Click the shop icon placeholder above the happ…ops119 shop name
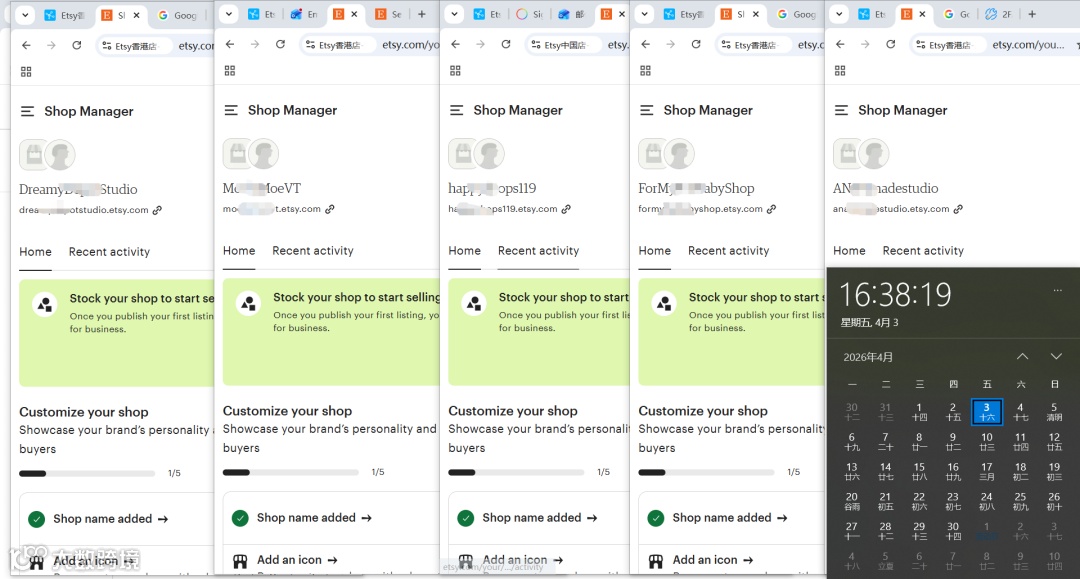This screenshot has width=1080, height=579. (x=463, y=153)
